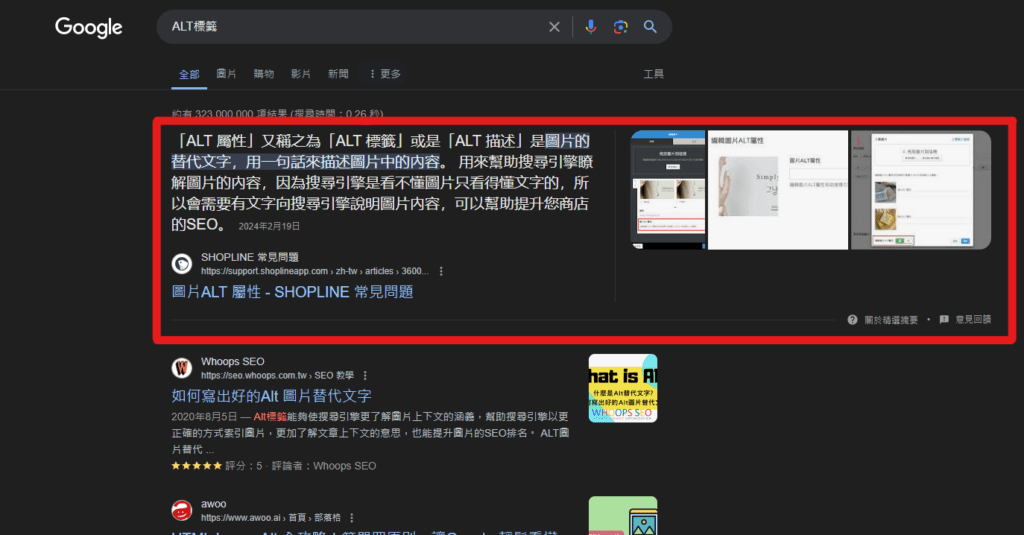Switch to the 影片 tab
The height and width of the screenshot is (535, 1024).
(x=300, y=74)
